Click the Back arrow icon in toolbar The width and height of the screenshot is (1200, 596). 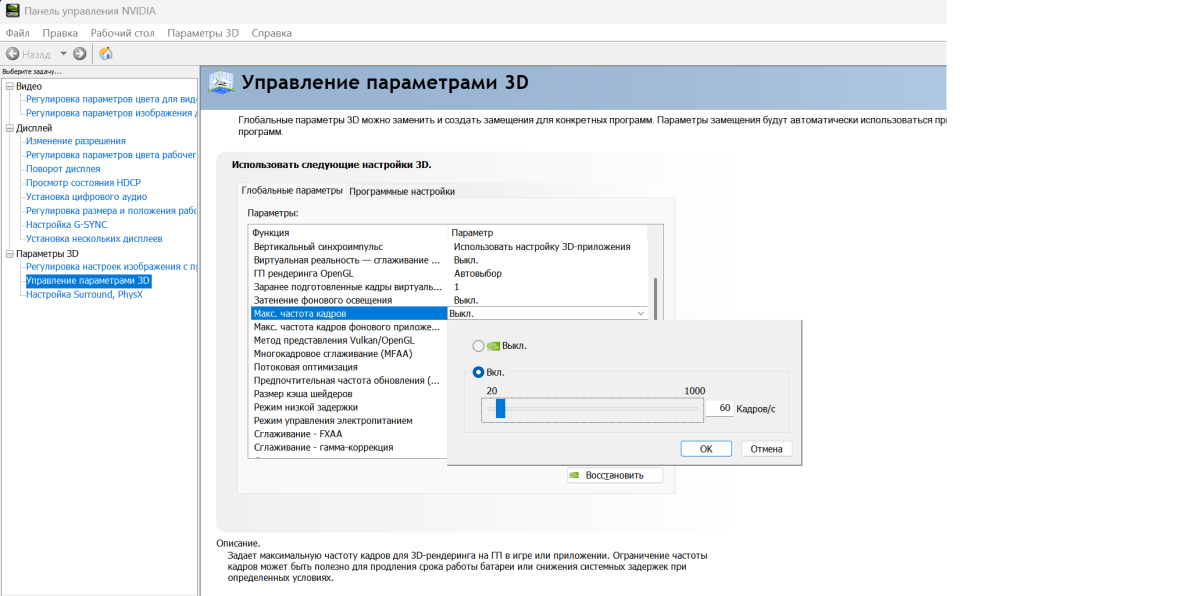click(12, 53)
